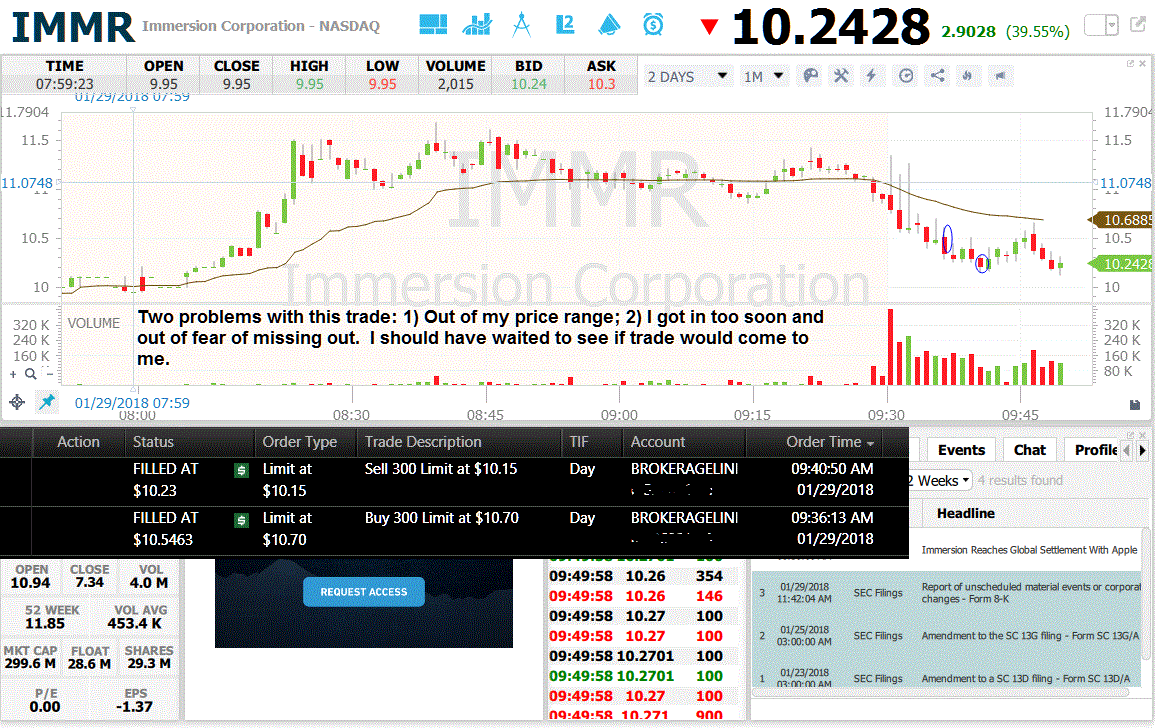
Task: Click dollar icon on Sell 300 order
Action: click(x=241, y=470)
